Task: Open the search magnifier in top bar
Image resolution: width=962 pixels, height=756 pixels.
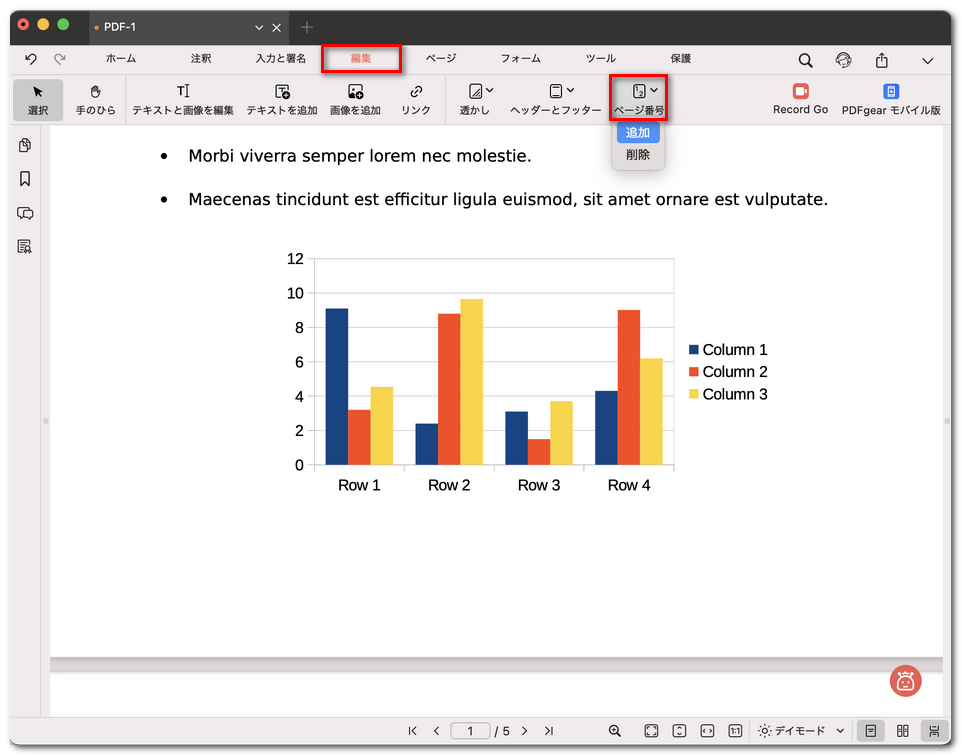Action: coord(805,60)
